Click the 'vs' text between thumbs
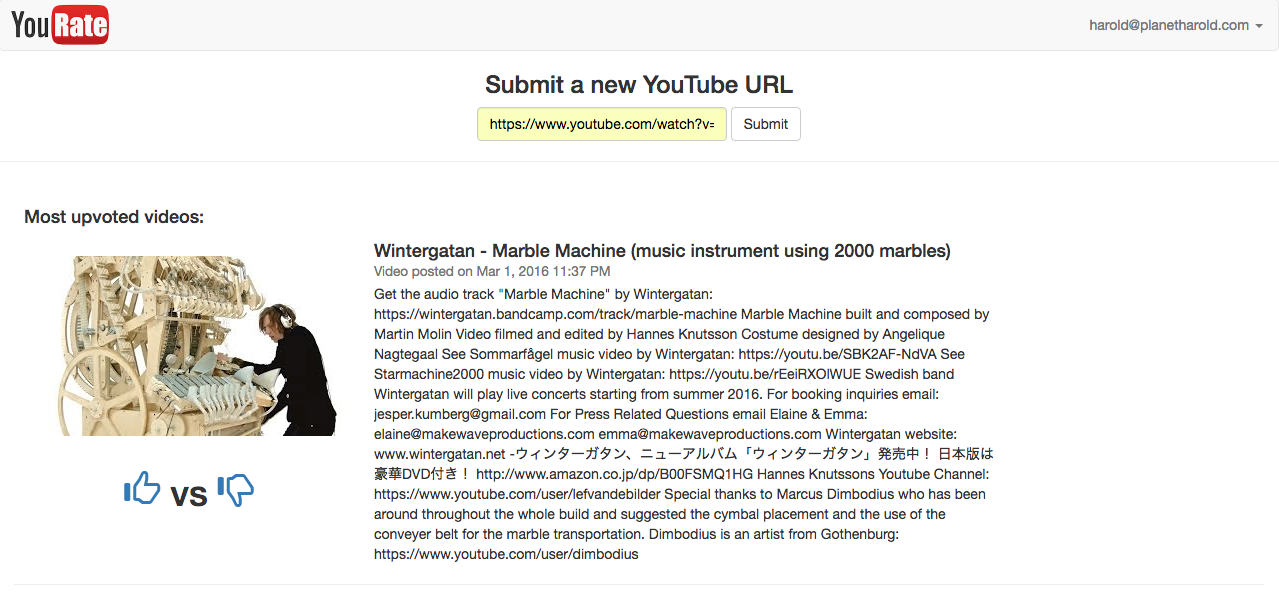The width and height of the screenshot is (1279, 604). 189,494
